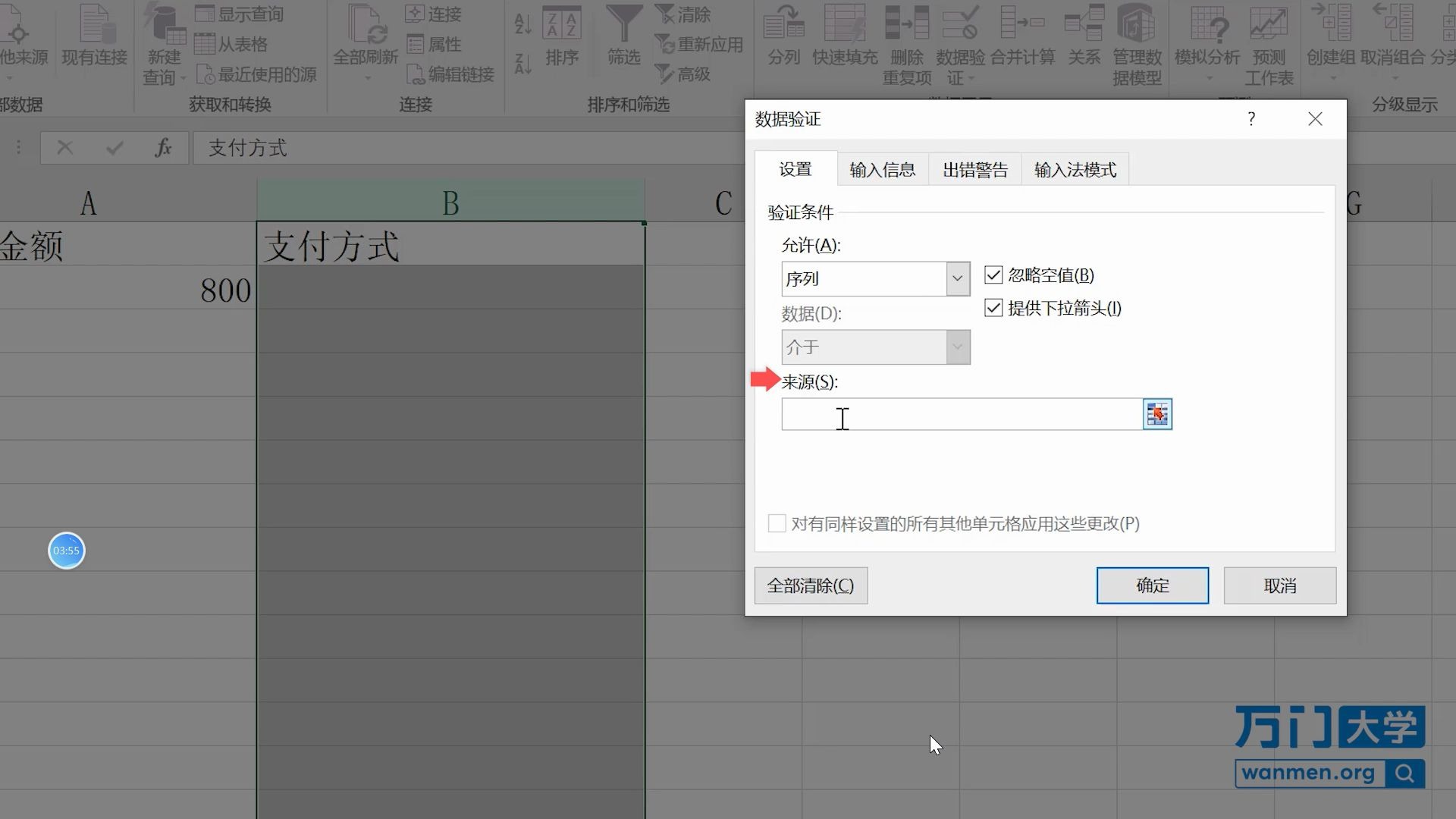Toggle 忽略空值 ignore blank checkbox

993,275
